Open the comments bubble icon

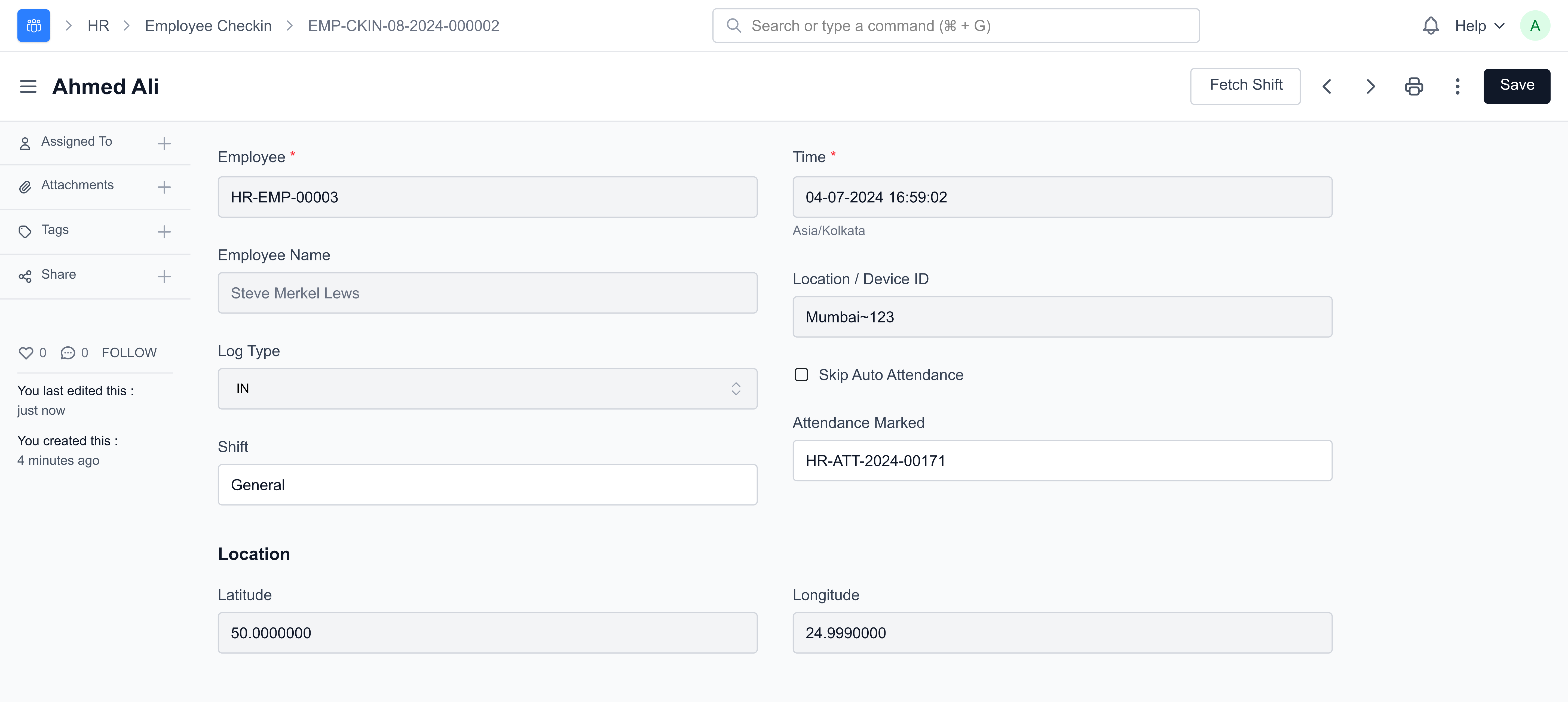68,353
